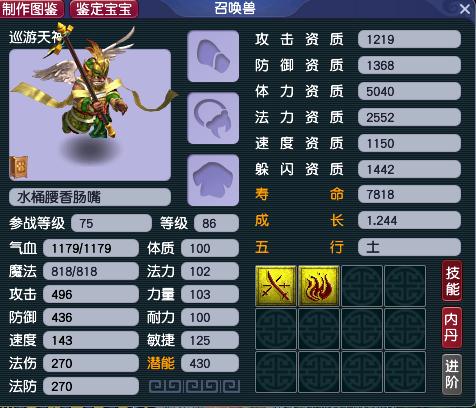The width and height of the screenshot is (476, 408).
Task: Open the bracer equipment slot
Action: [213, 56]
